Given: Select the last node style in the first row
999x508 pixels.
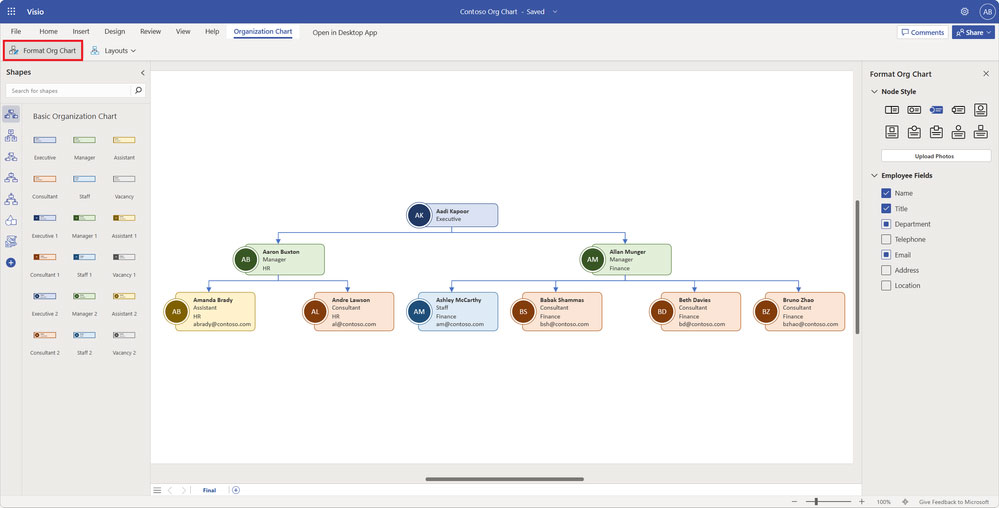Looking at the screenshot, I should coord(981,110).
